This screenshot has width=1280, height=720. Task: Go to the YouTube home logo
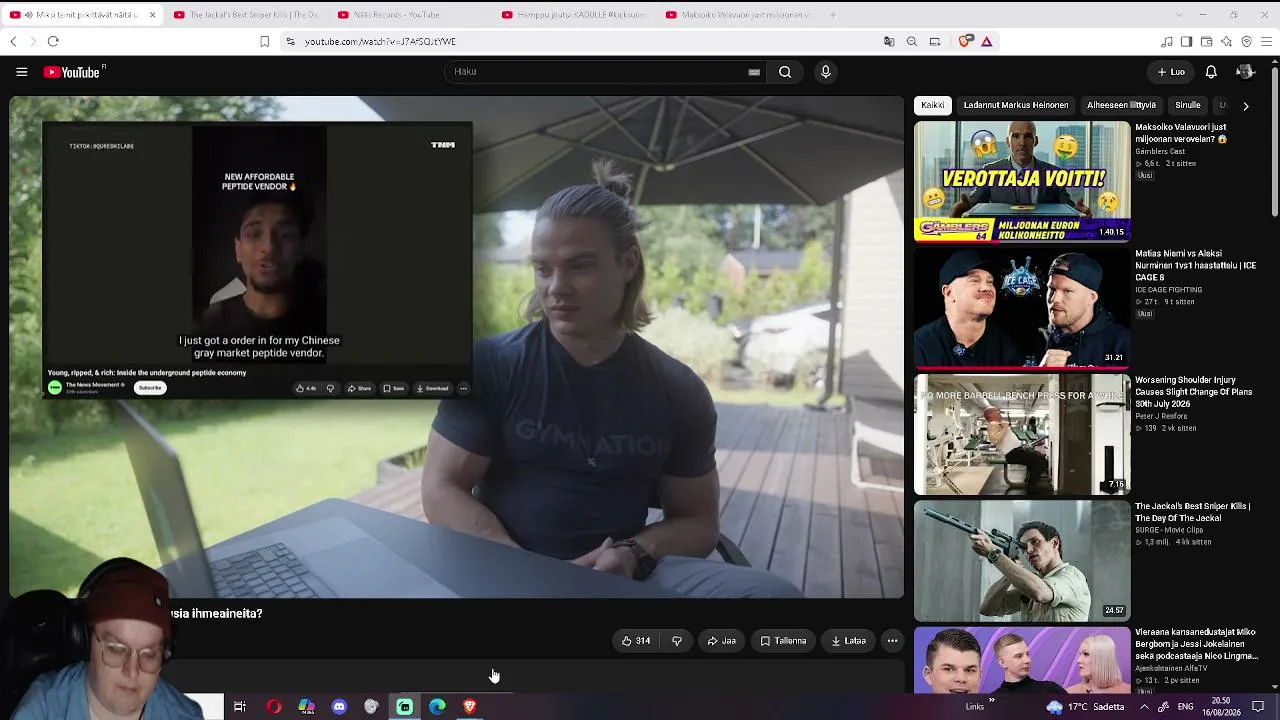tap(72, 72)
